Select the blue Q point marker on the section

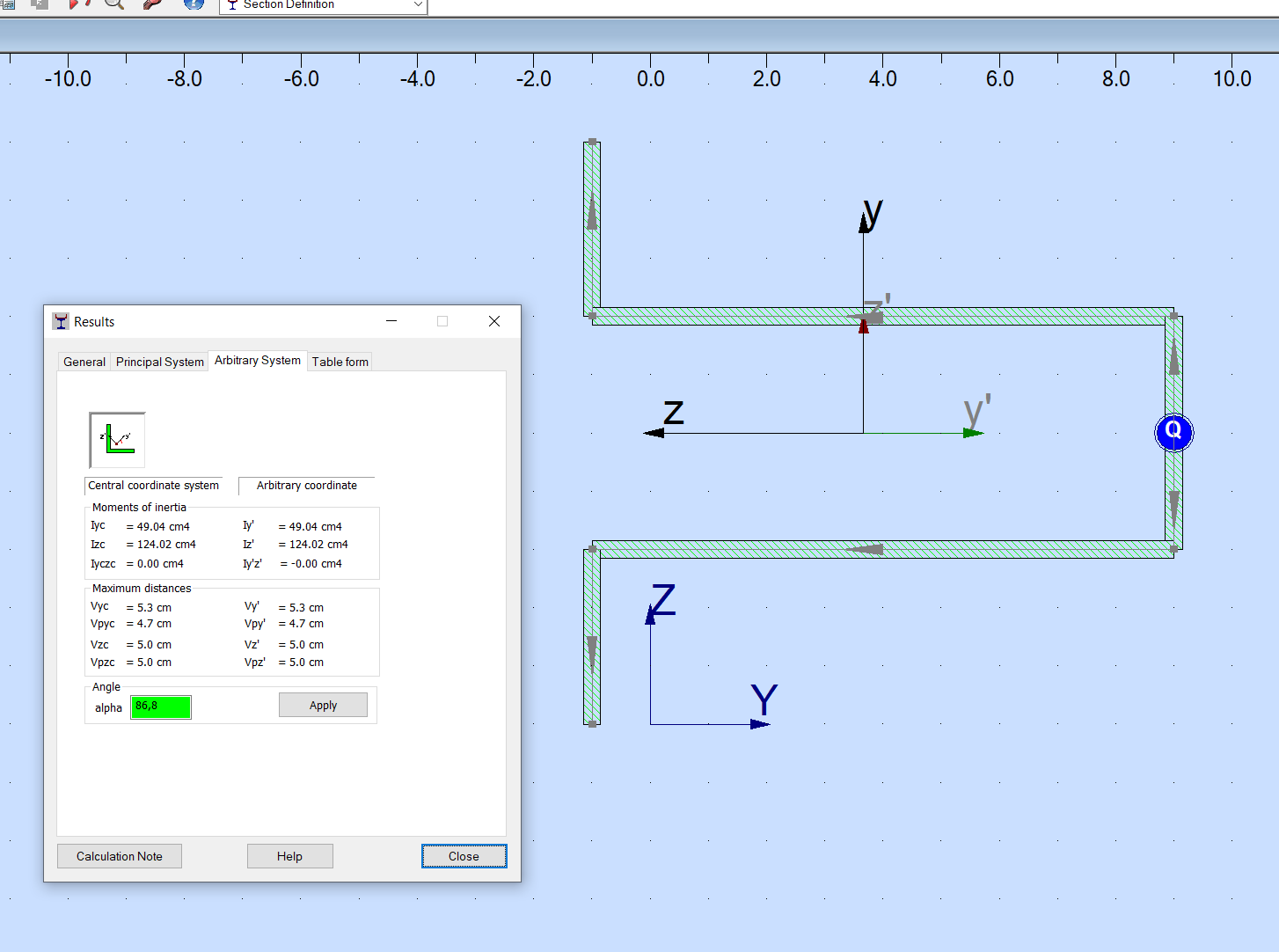[1173, 432]
